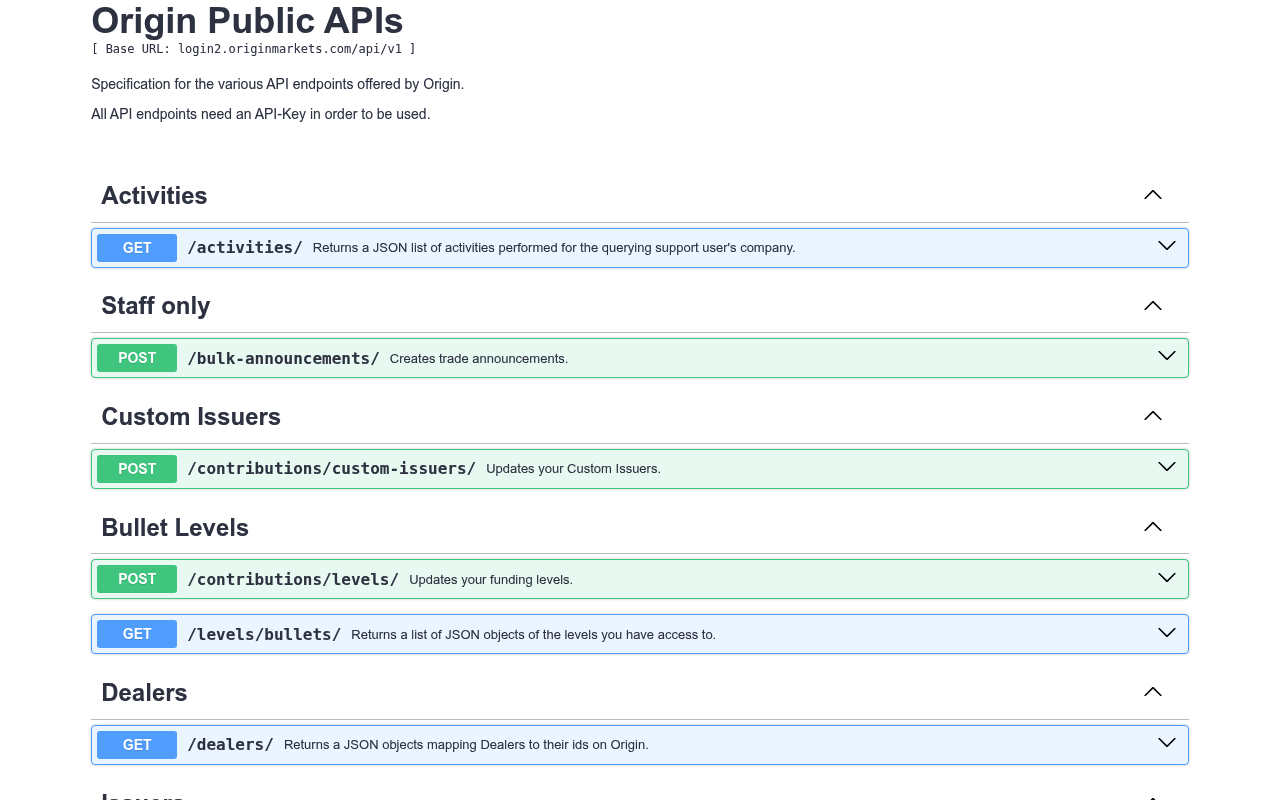Image resolution: width=1280 pixels, height=800 pixels.
Task: Collapse the Dealers section chevron
Action: click(x=1153, y=692)
